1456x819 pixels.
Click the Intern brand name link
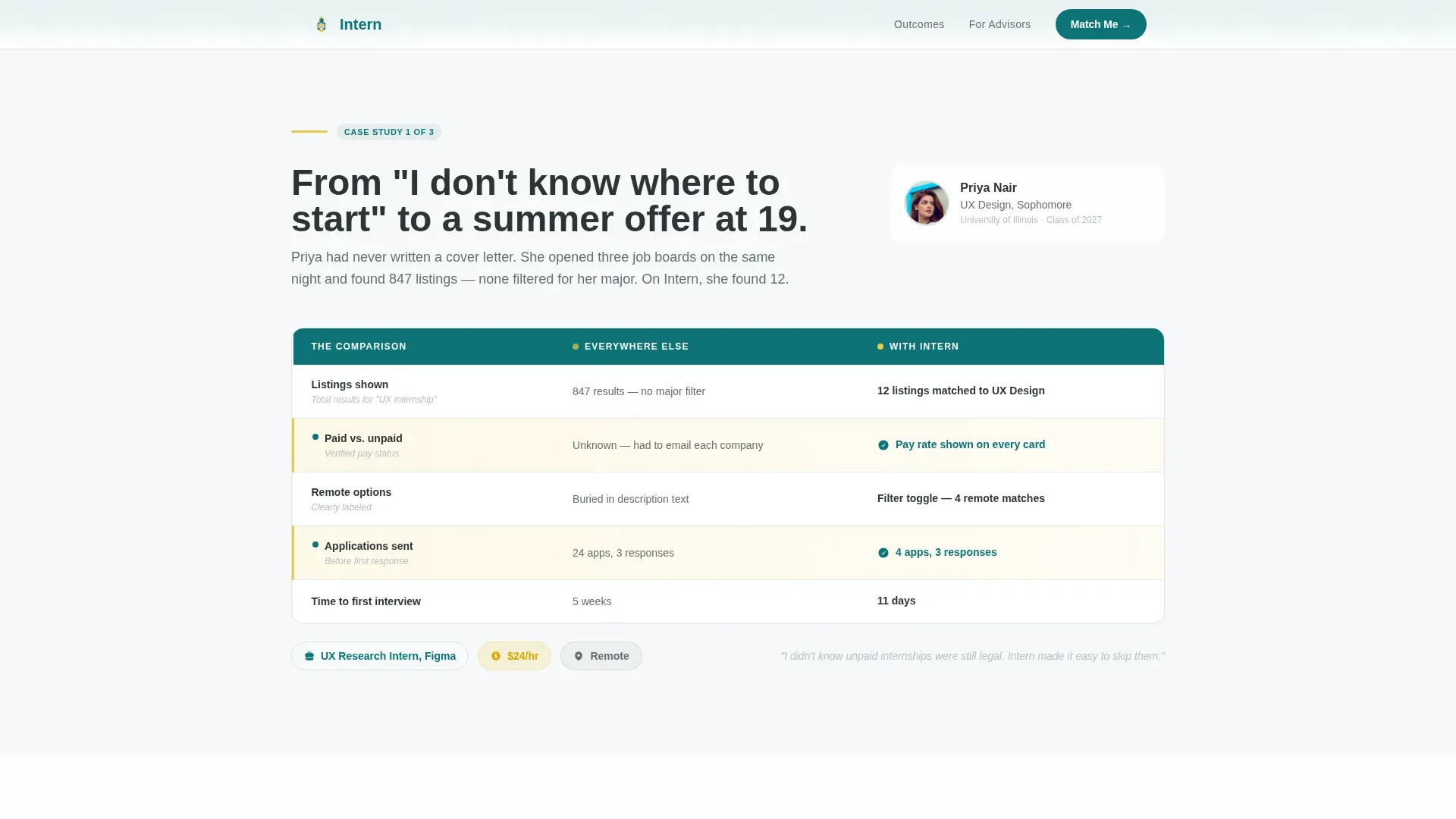click(360, 24)
